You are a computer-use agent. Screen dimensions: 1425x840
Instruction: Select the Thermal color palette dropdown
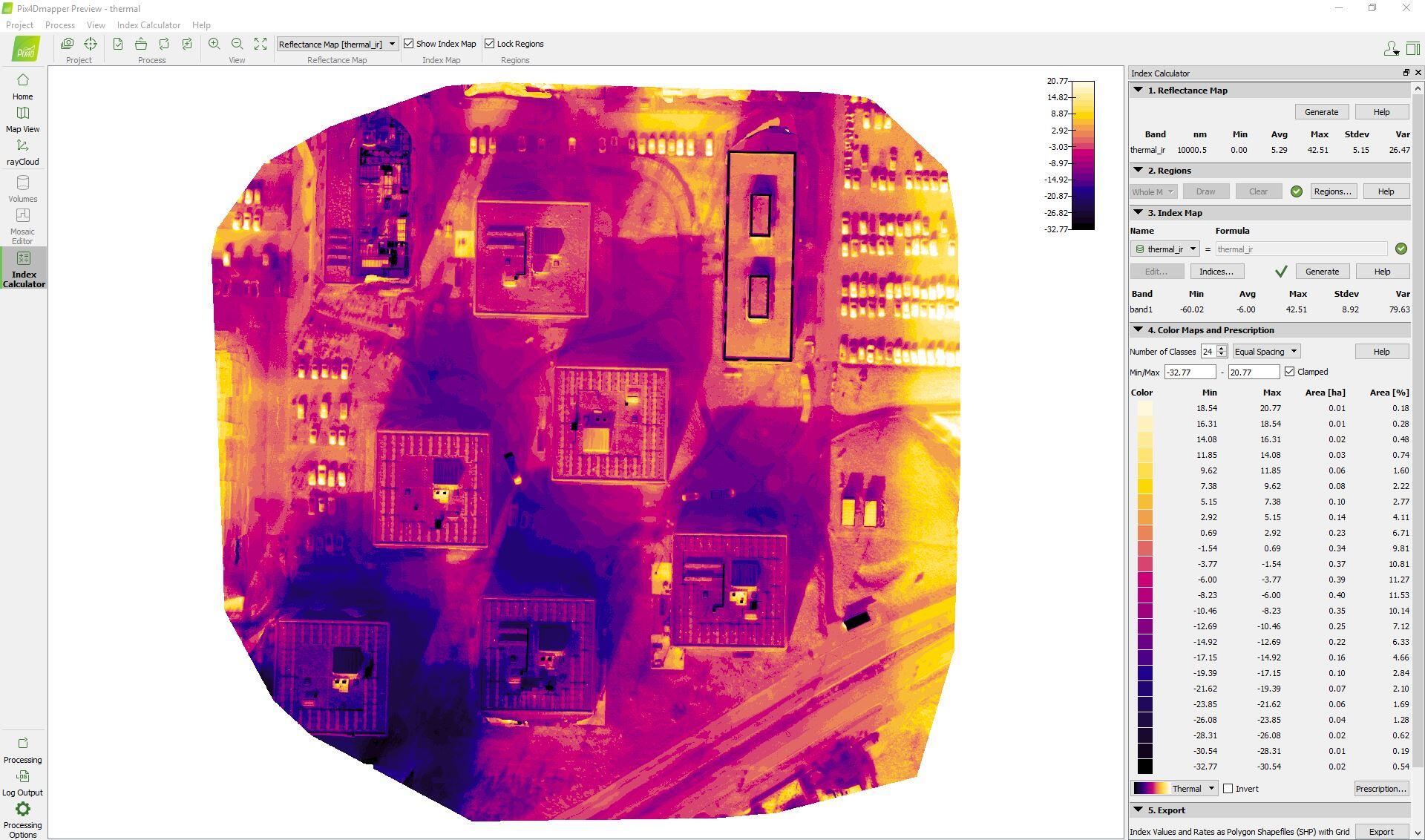click(1173, 789)
